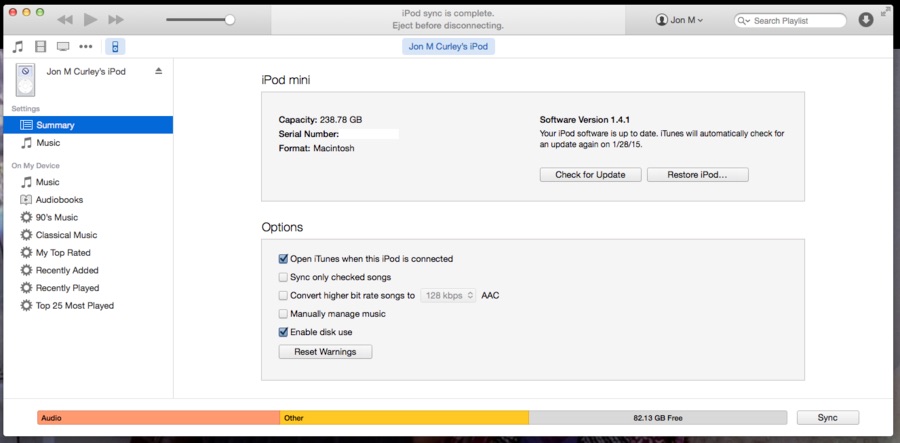Image resolution: width=900 pixels, height=443 pixels.
Task: Open the Music library icon in toolbar
Action: coord(18,46)
